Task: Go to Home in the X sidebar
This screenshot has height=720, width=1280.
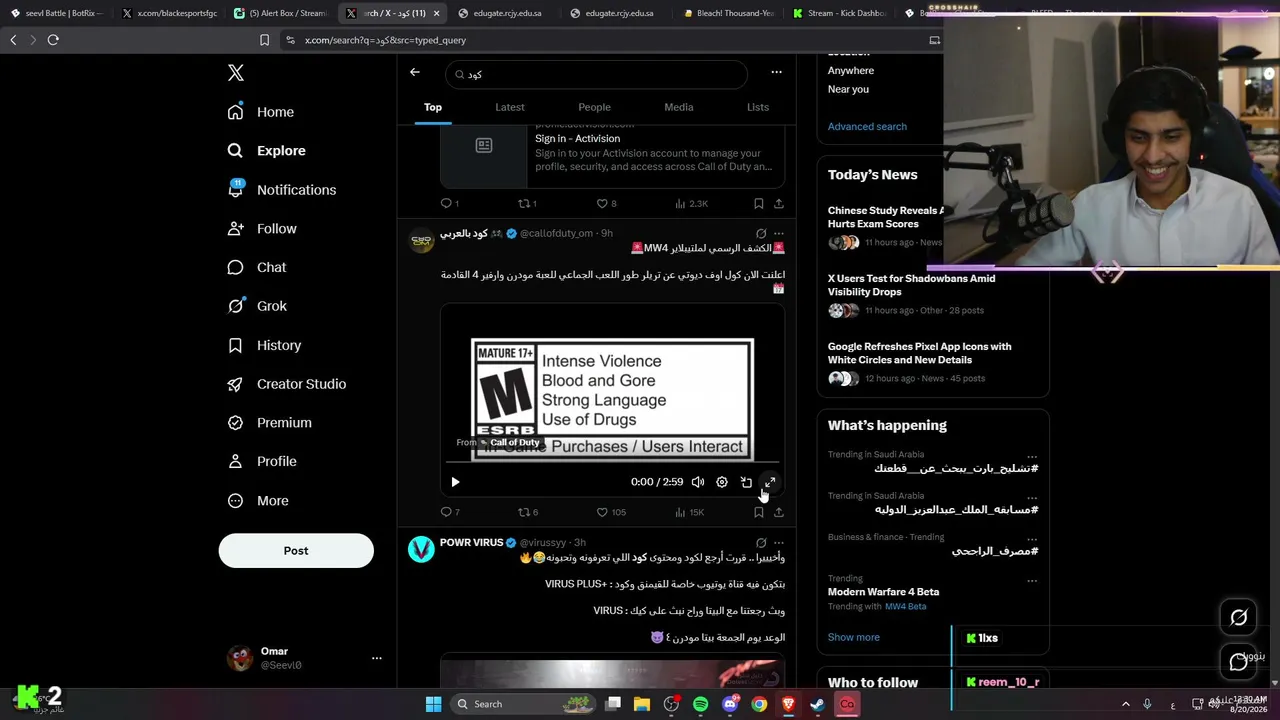Action: (x=261, y=112)
